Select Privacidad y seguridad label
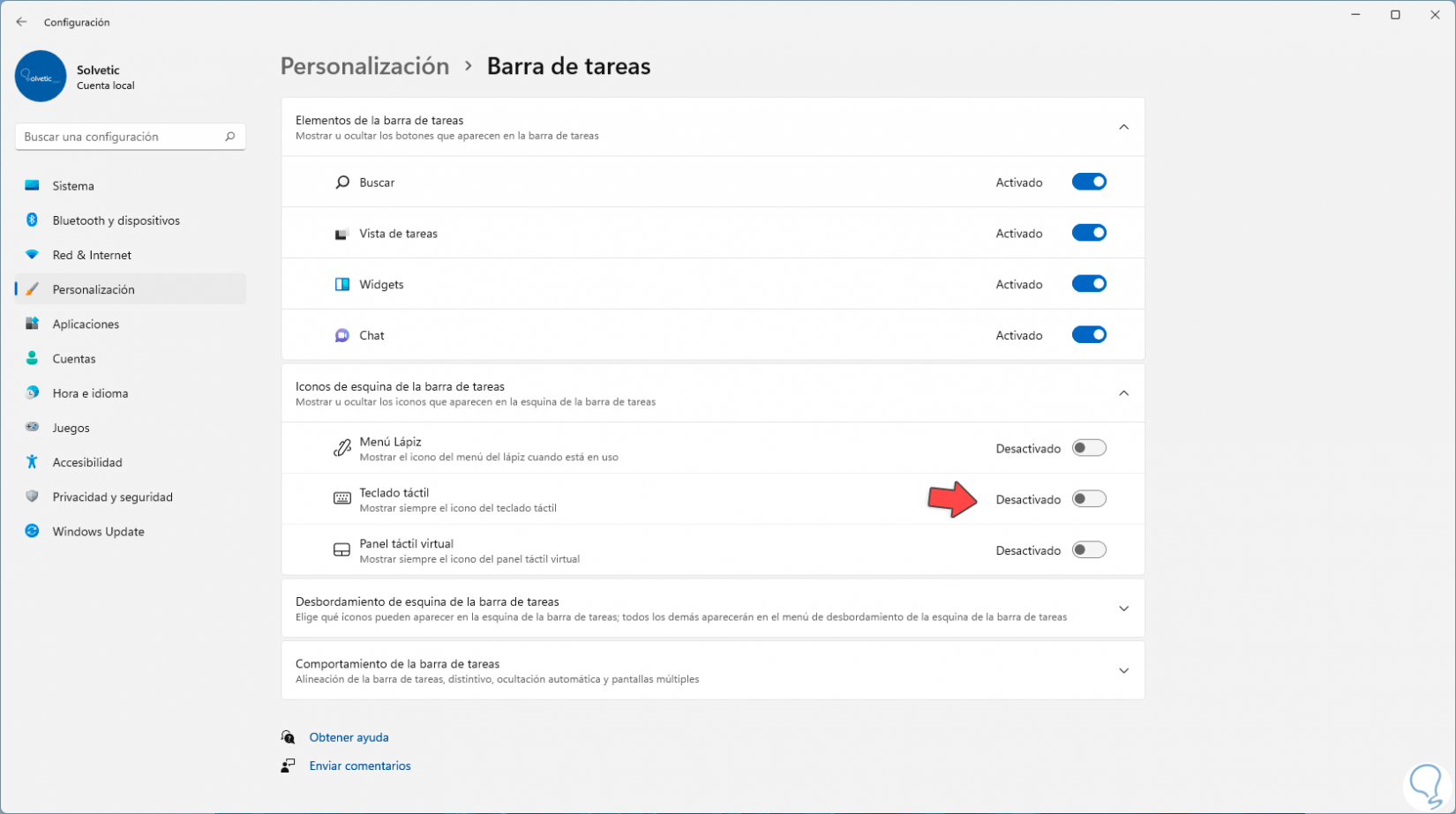The height and width of the screenshot is (814, 1456). (112, 497)
